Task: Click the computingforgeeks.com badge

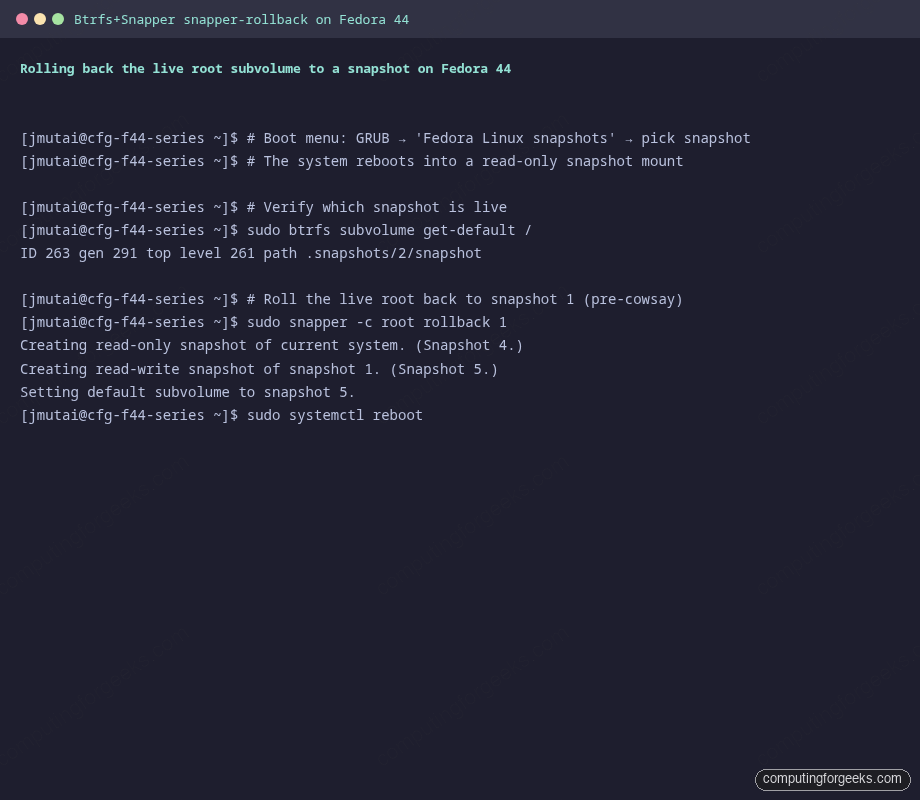Action: pos(833,779)
